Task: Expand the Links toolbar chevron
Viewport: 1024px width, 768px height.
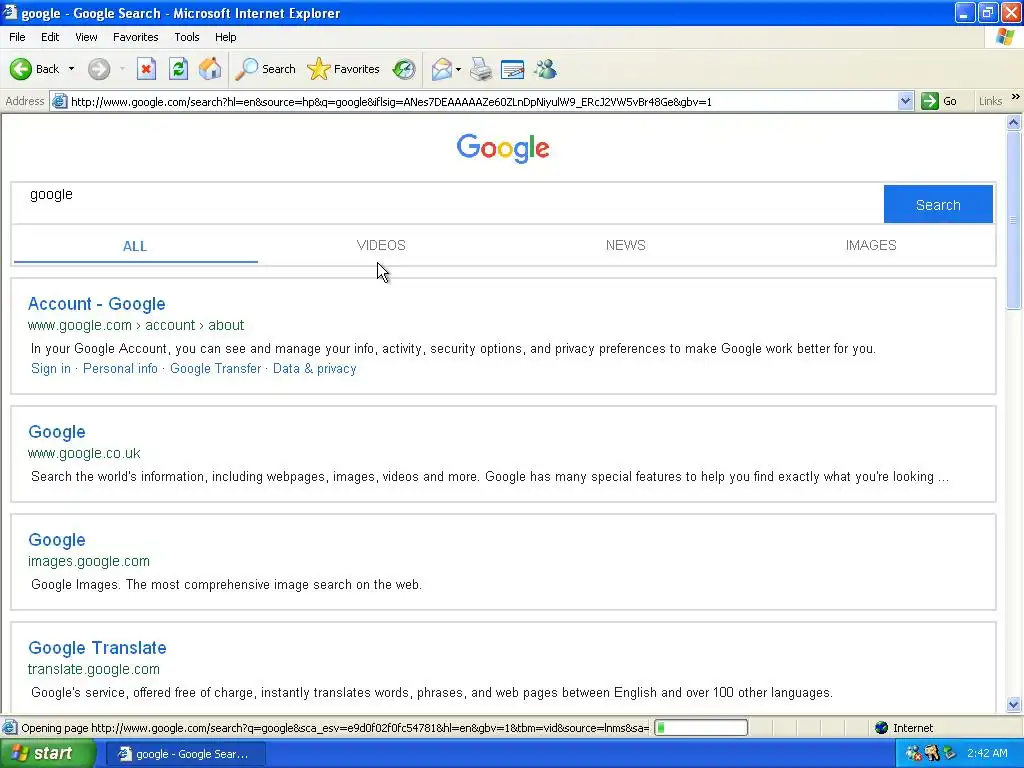Action: click(1016, 97)
